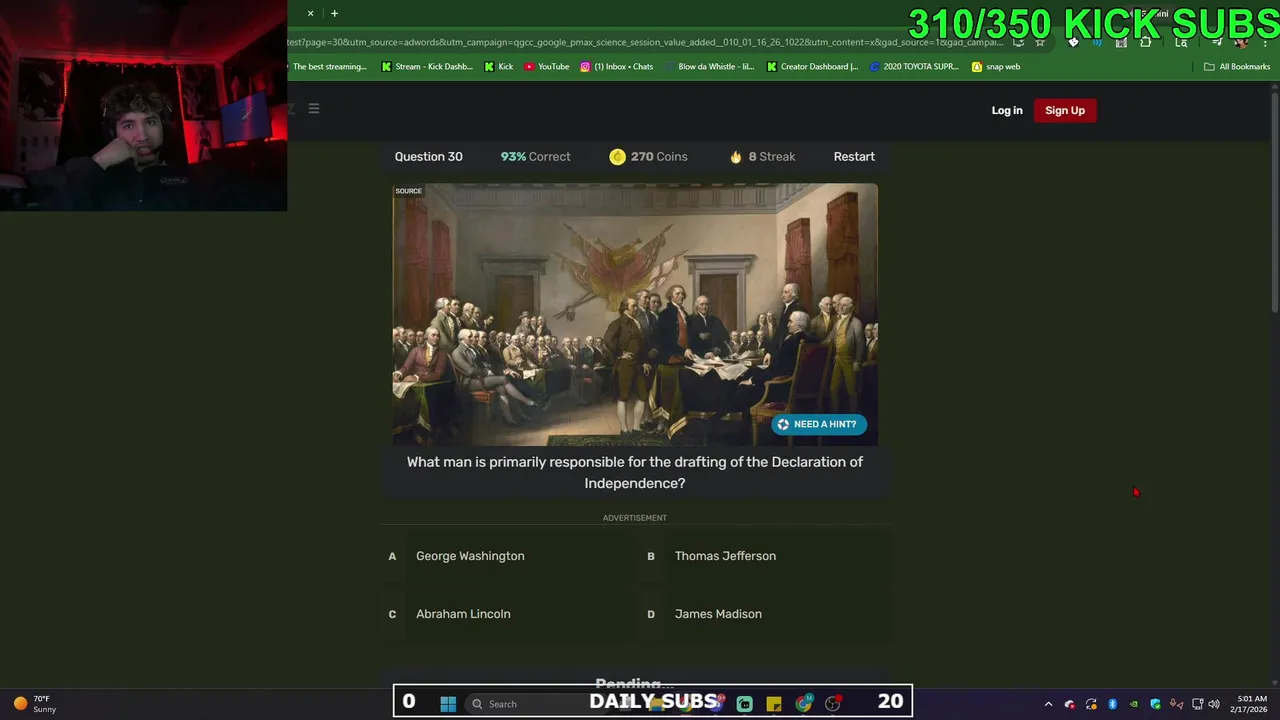
Task: Open the weather widget showing 70°F
Action: click(x=34, y=704)
